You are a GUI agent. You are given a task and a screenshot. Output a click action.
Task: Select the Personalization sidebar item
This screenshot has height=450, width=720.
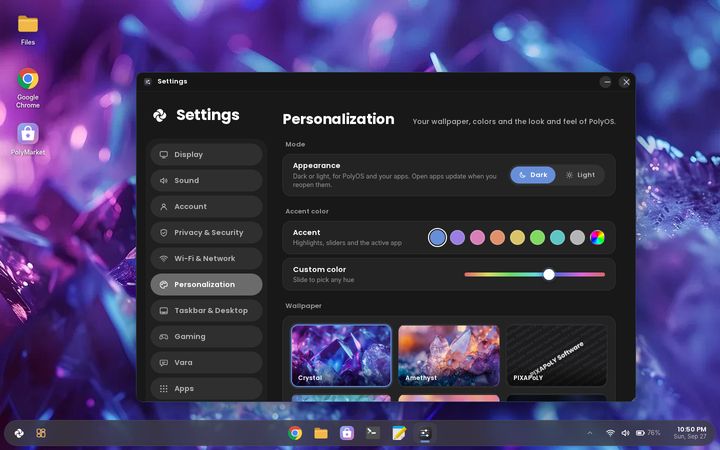[206, 285]
